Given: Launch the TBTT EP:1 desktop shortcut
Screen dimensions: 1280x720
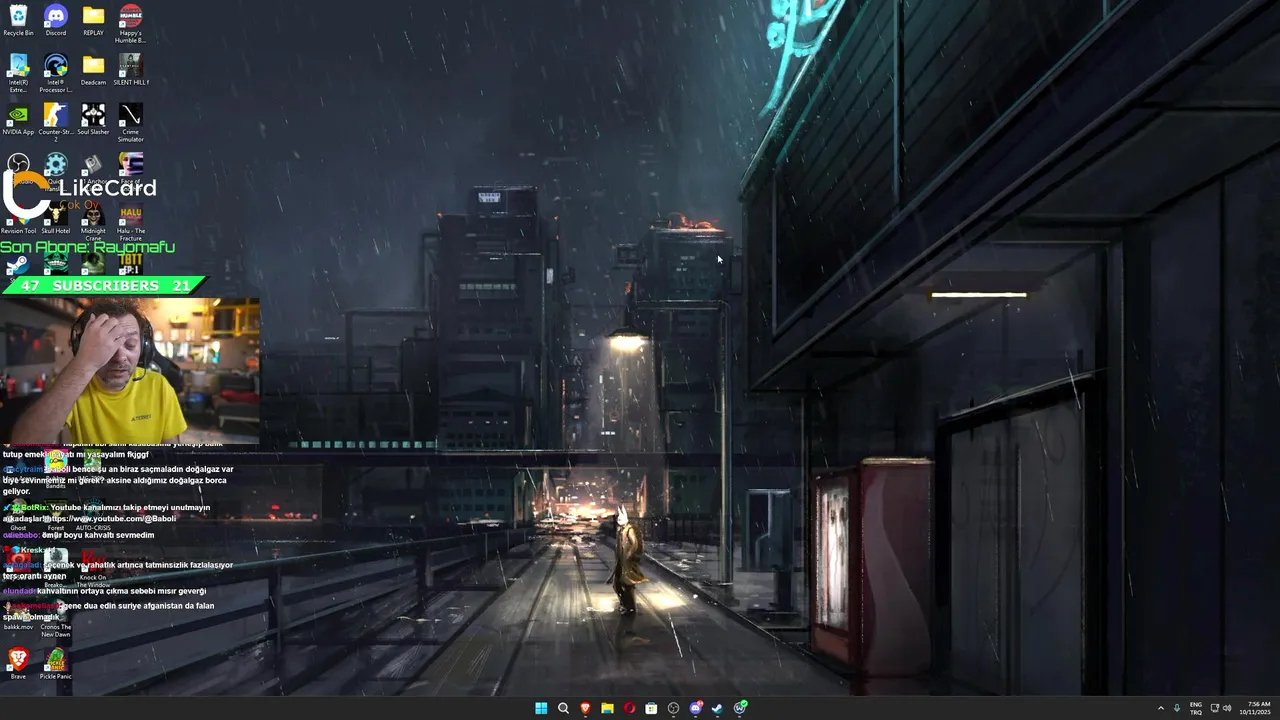Looking at the screenshot, I should 131,264.
